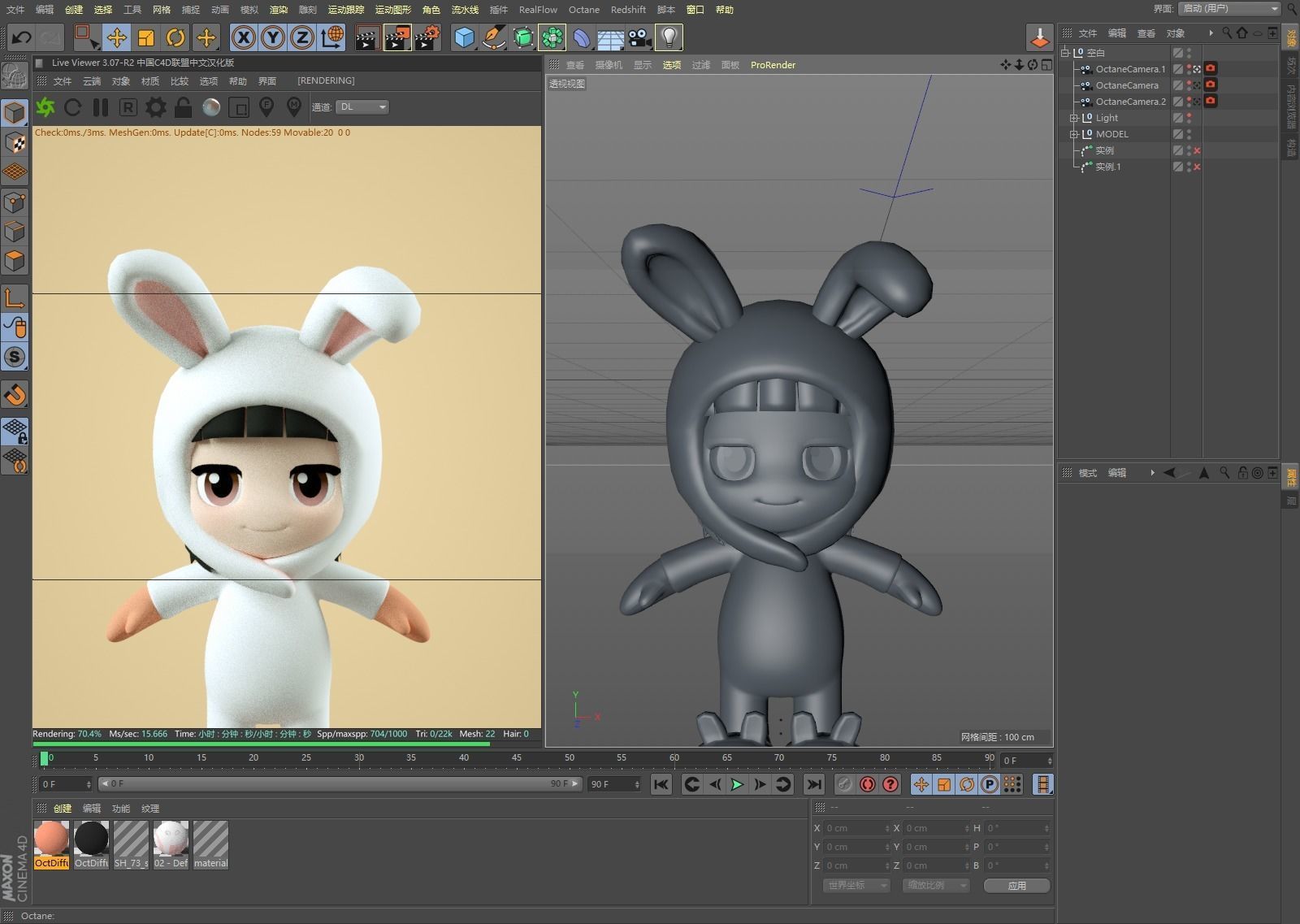Toggle the Y axis lock
Screen dimensions: 1300x924
pyautogui.click(x=273, y=37)
